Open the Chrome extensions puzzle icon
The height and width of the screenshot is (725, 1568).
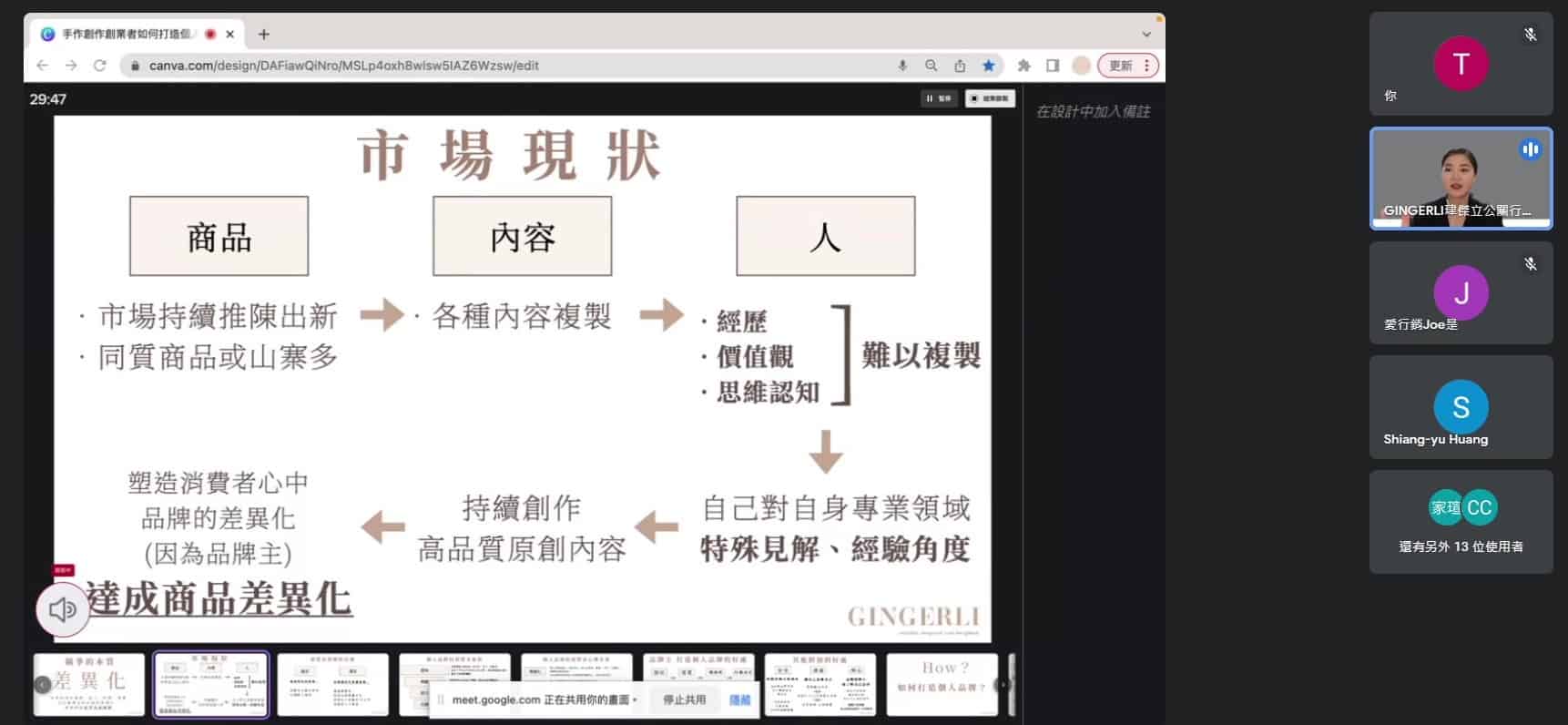click(x=1024, y=66)
